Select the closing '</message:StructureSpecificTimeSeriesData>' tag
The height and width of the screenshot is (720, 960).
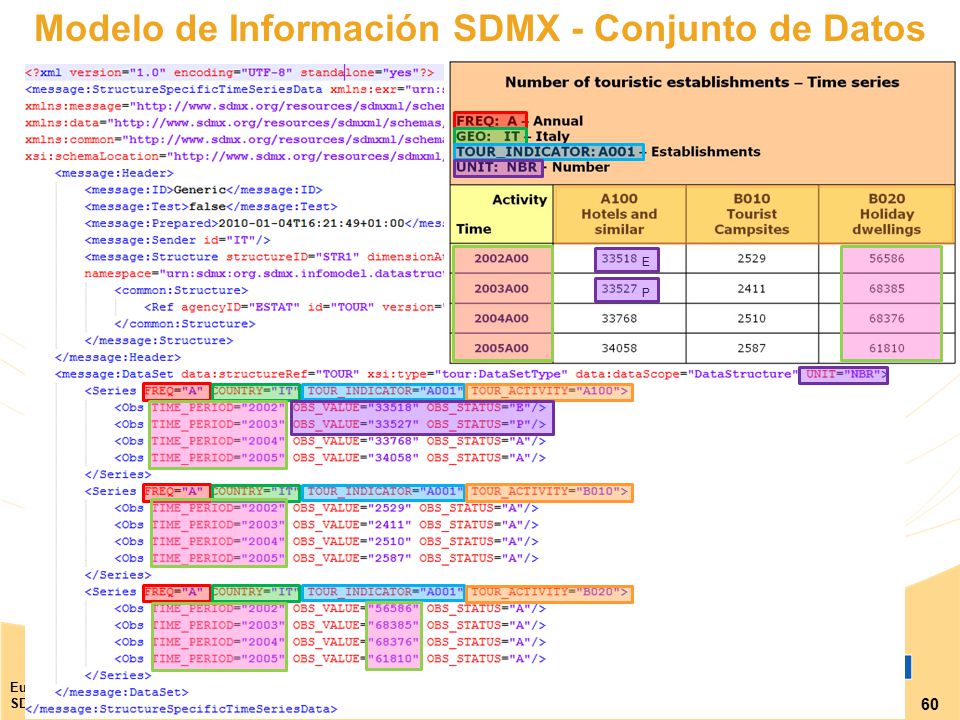tap(181, 709)
